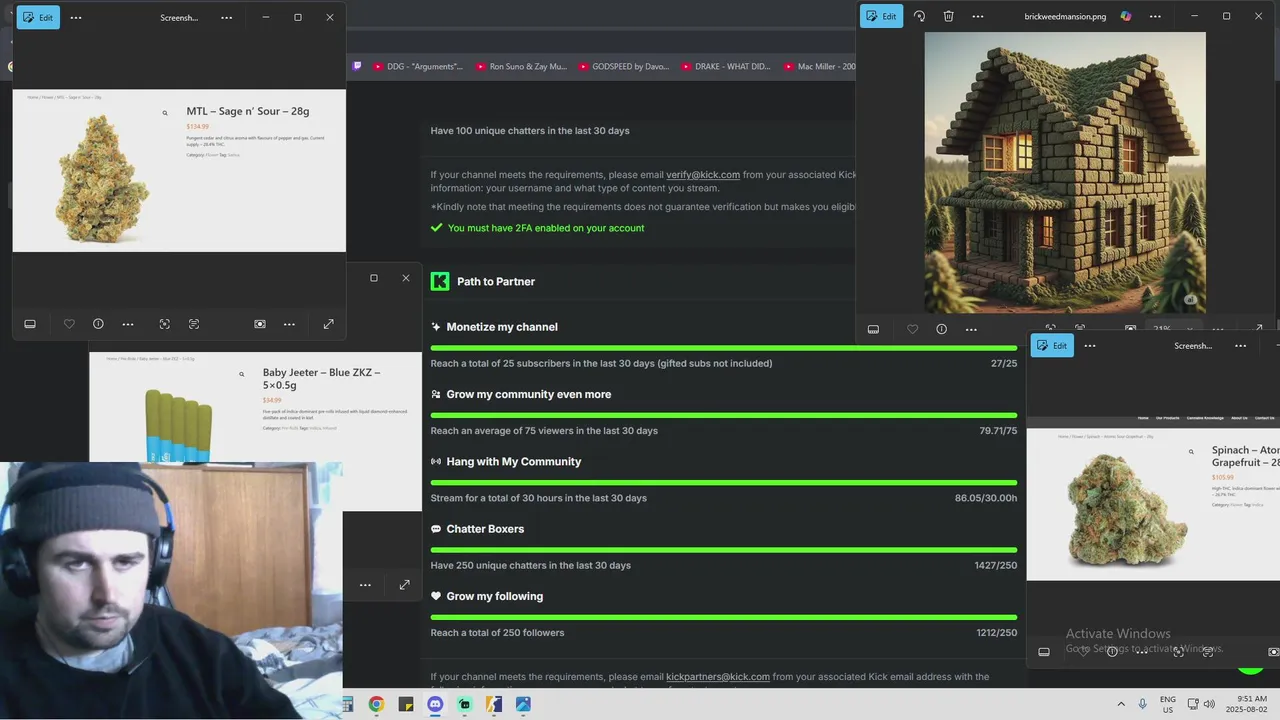Toggle filmstrip in the Spinach Photos window
The image size is (1280, 720).
coord(1044,652)
